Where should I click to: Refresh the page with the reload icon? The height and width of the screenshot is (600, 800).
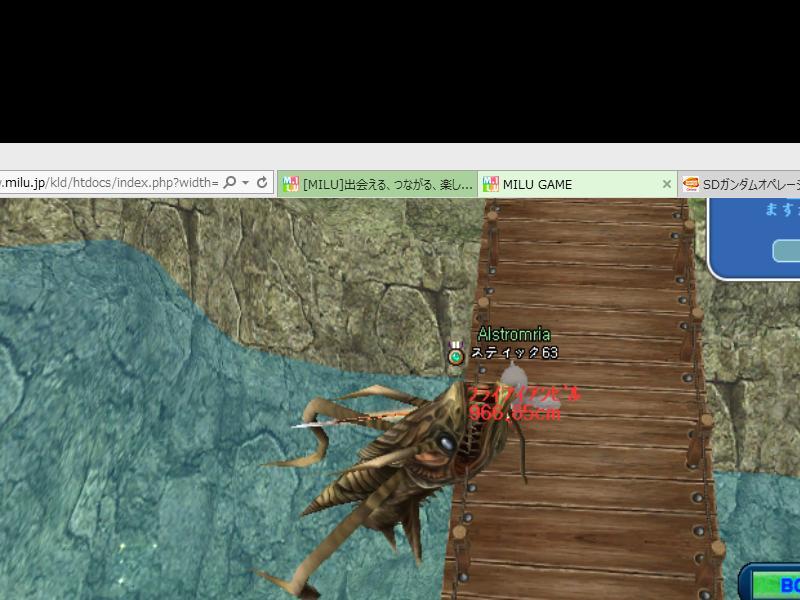tap(262, 183)
